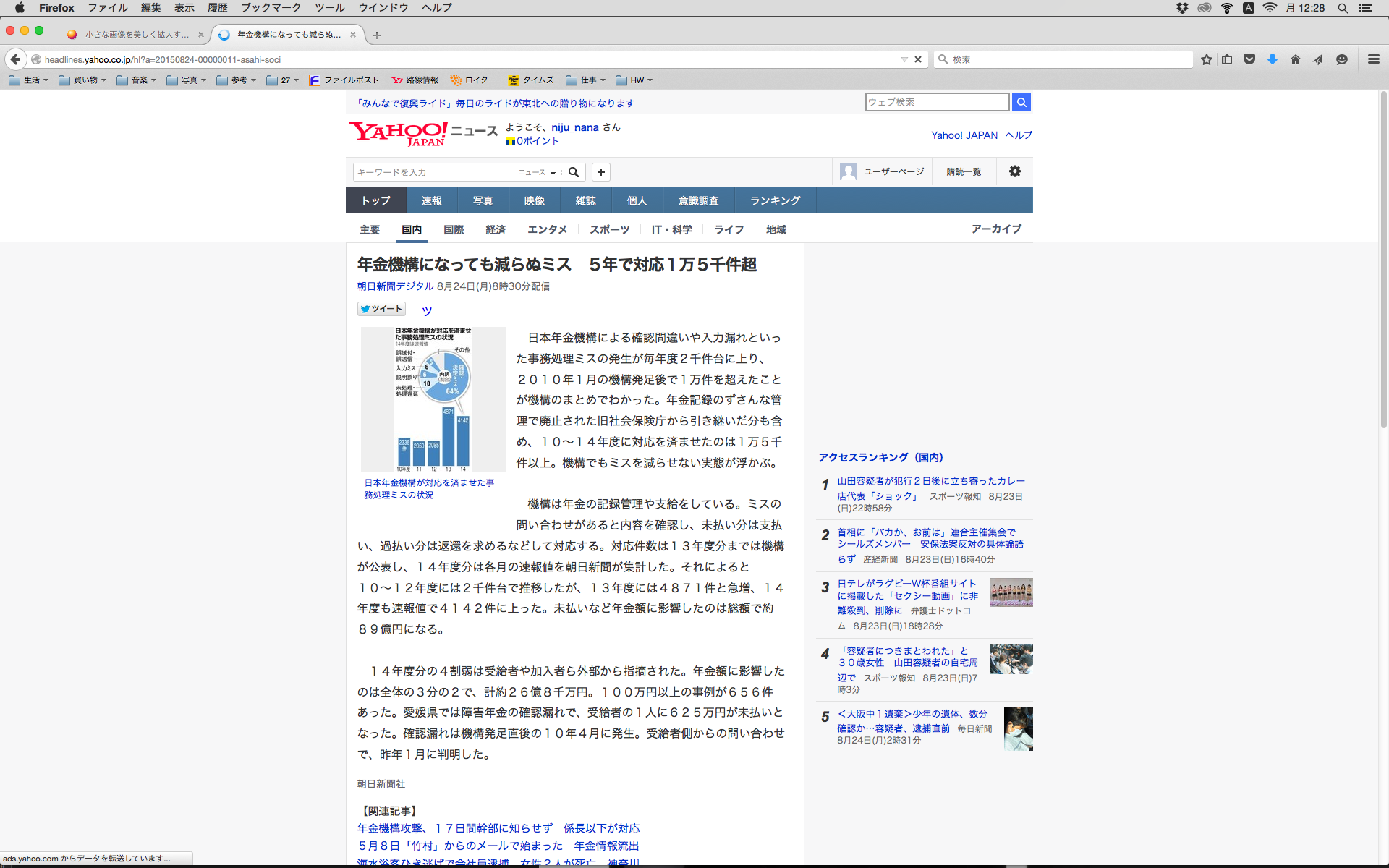Click the Pocket save icon
The width and height of the screenshot is (1389, 868).
tap(1249, 59)
